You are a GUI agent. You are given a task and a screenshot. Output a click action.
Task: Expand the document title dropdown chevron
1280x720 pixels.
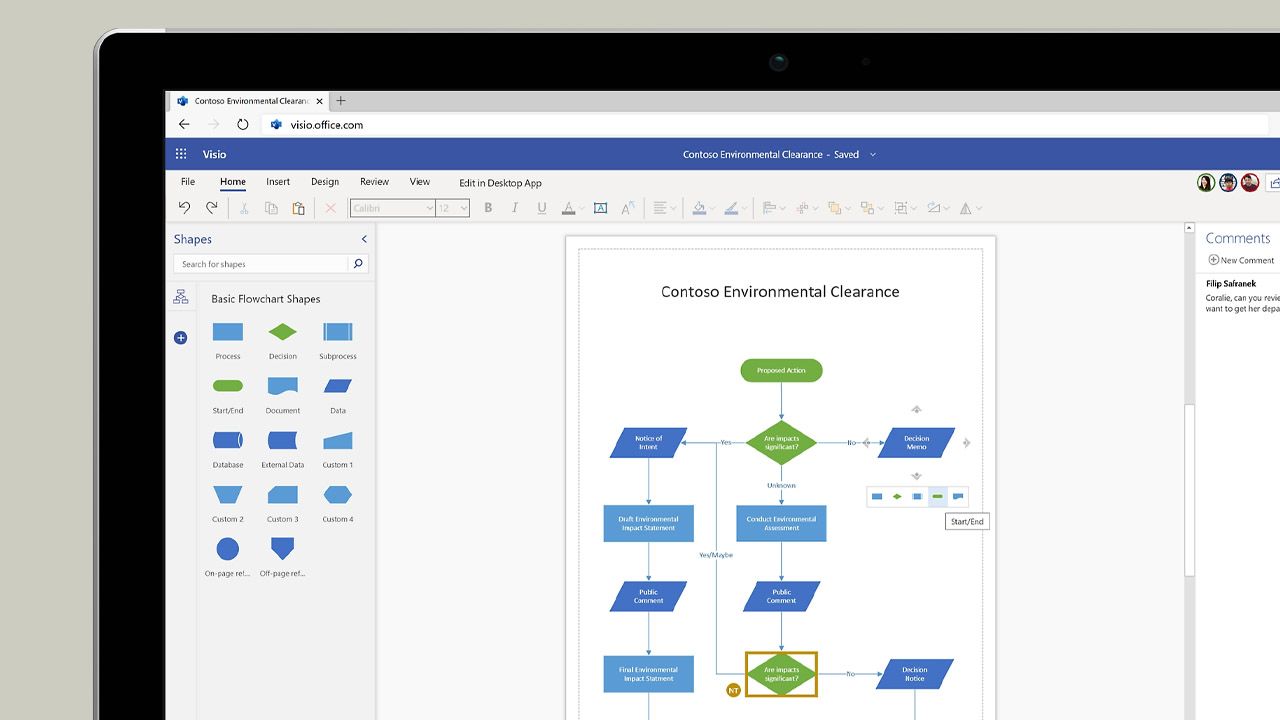point(873,155)
